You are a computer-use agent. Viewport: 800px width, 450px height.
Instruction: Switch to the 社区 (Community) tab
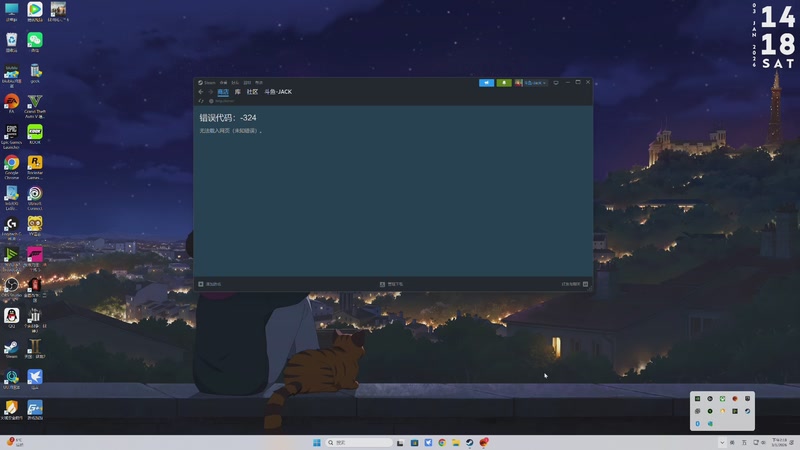coord(253,92)
